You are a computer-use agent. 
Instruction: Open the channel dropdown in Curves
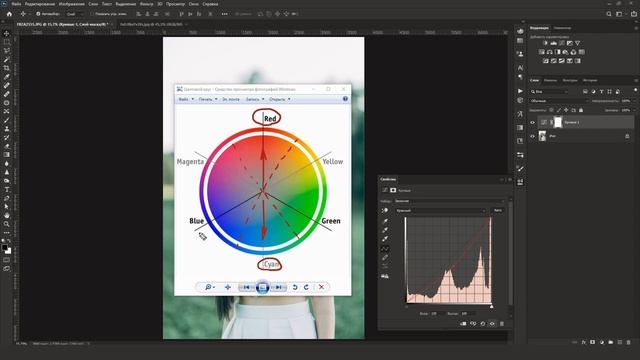click(440, 211)
